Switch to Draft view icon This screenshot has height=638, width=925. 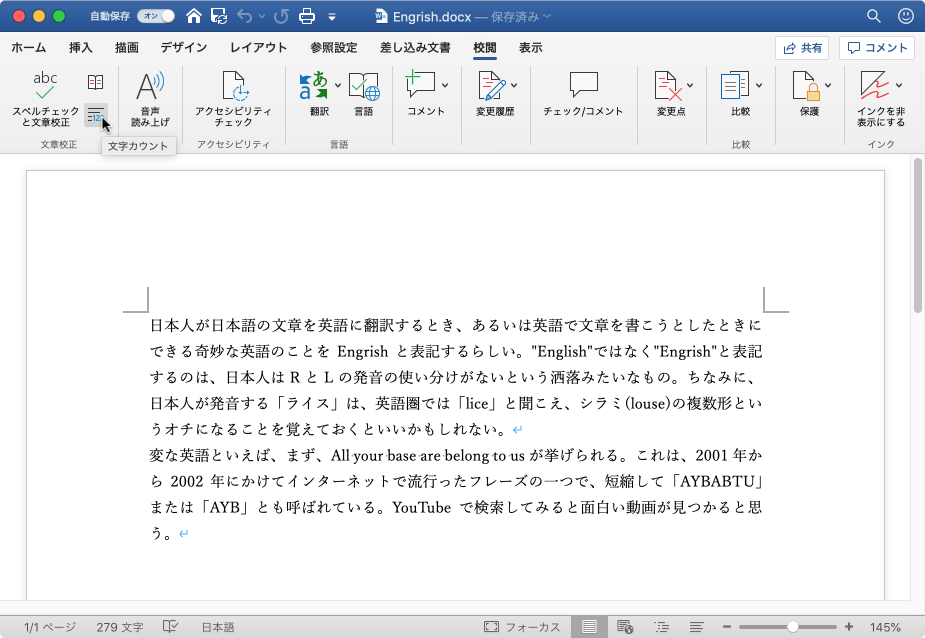[697, 627]
